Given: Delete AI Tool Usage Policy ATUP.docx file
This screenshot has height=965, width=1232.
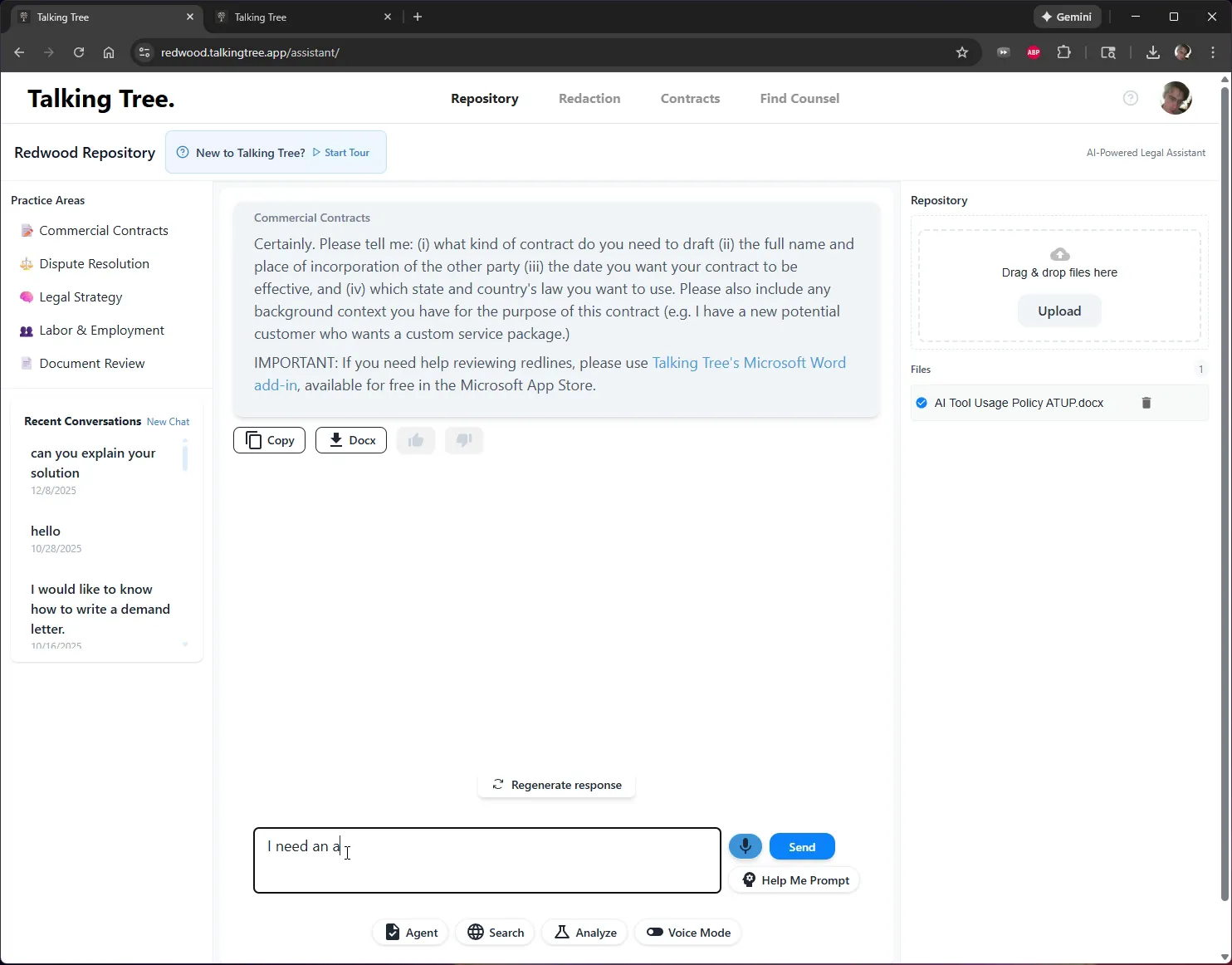Looking at the screenshot, I should 1146,403.
